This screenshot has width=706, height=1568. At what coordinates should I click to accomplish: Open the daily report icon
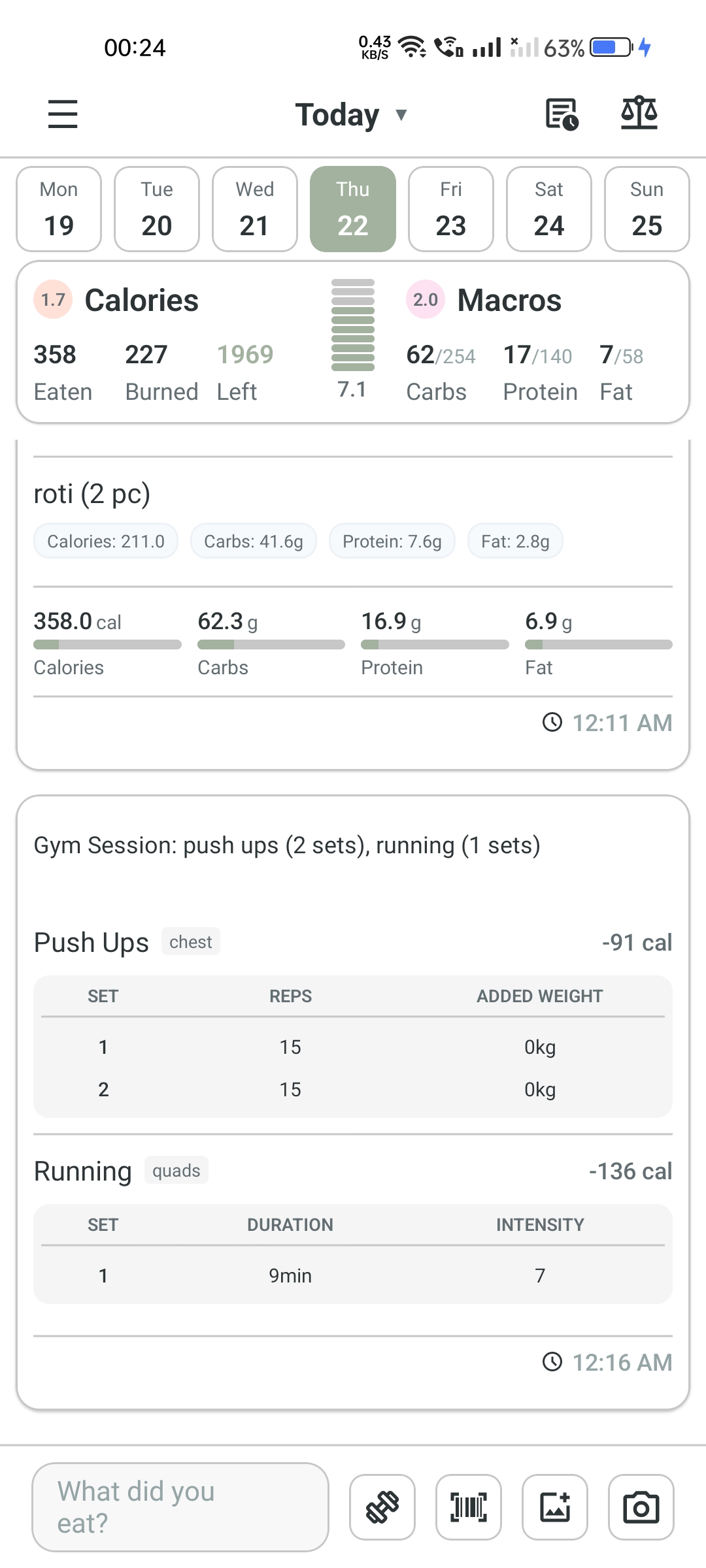coord(561,114)
